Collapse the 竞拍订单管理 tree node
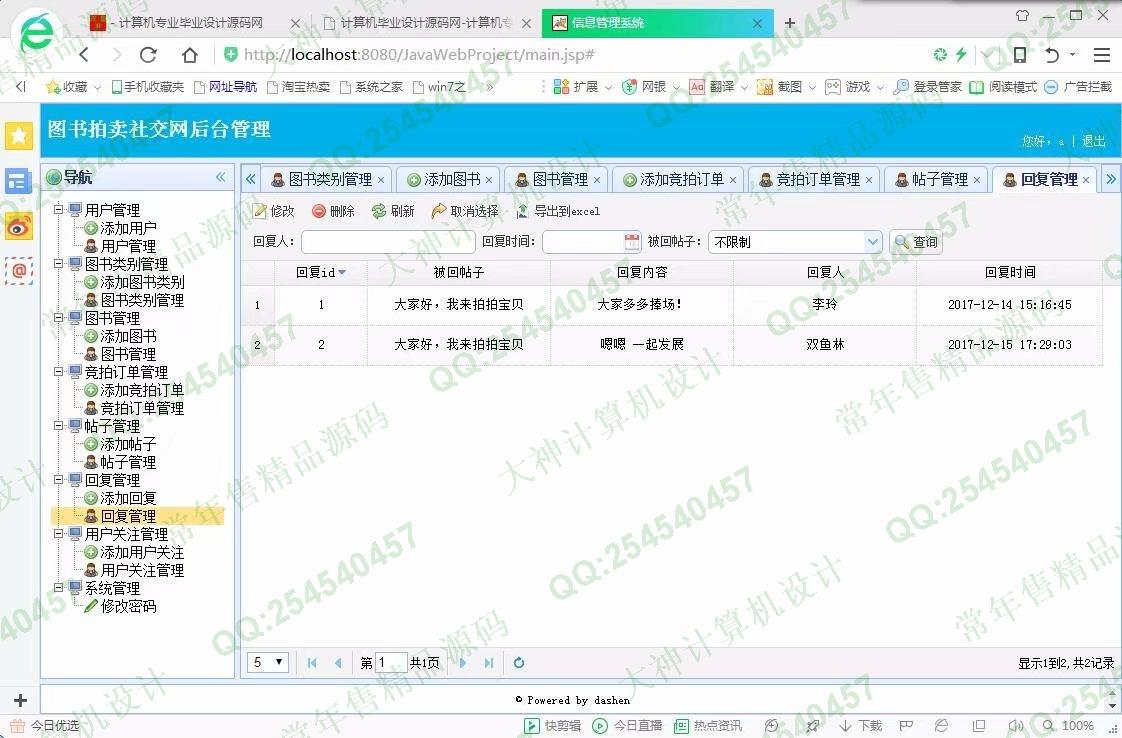This screenshot has height=738, width=1122. pos(59,372)
